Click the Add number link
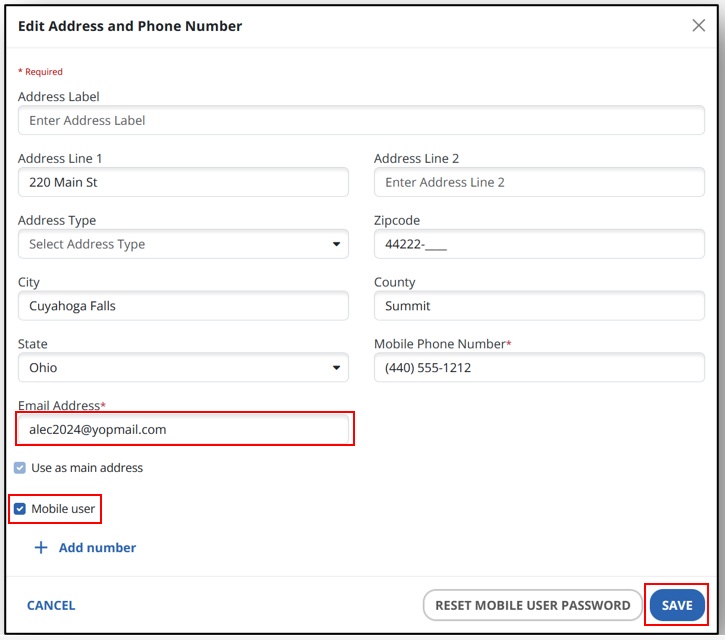725x640 pixels. tap(97, 548)
